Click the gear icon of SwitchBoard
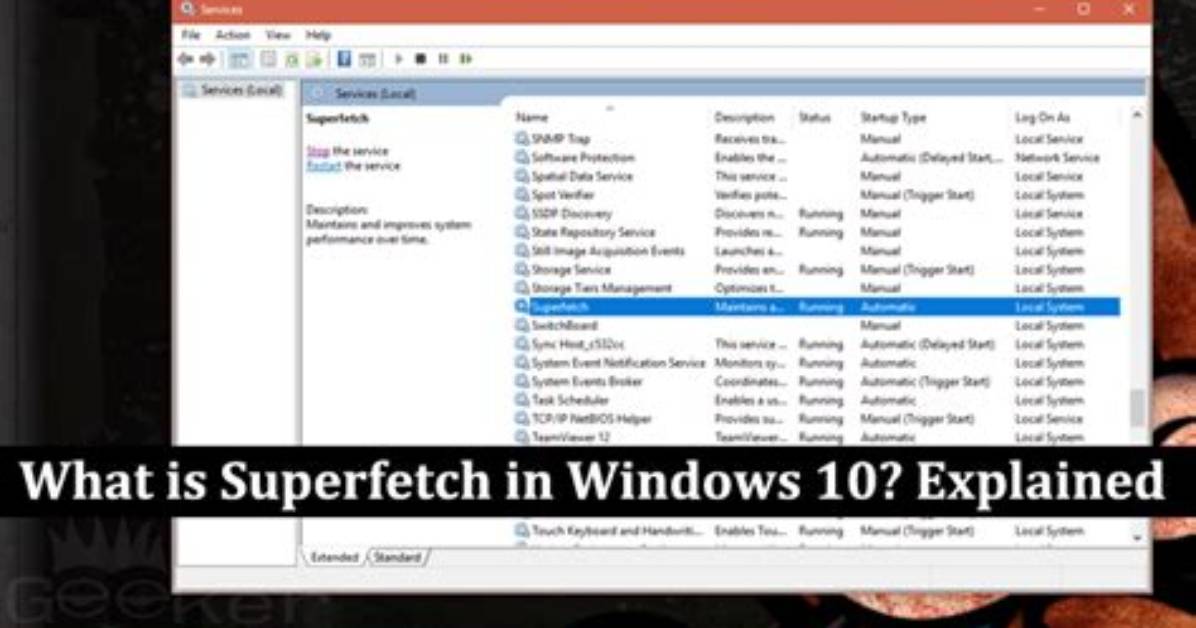The image size is (1196, 628). (x=522, y=325)
